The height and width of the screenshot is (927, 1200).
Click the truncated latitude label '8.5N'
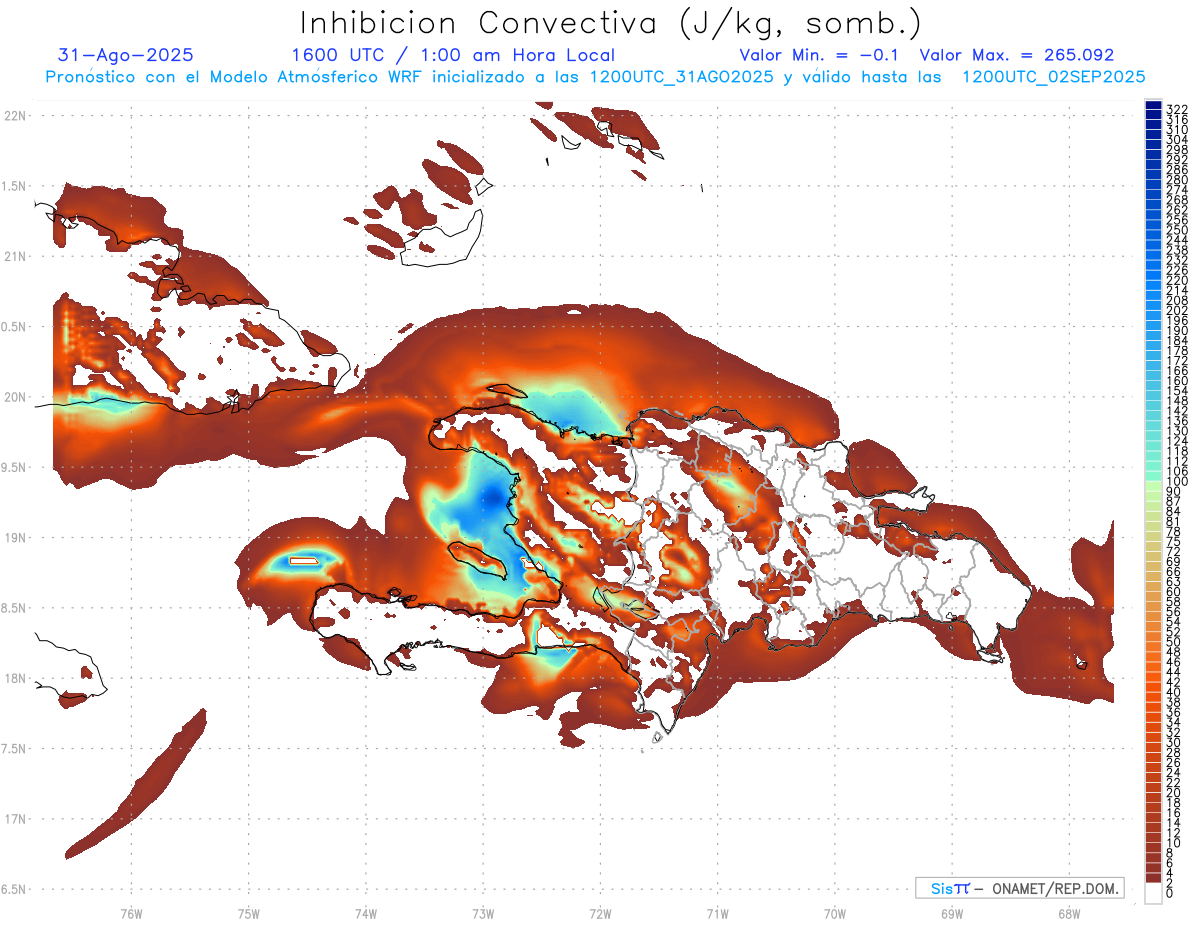(13, 608)
